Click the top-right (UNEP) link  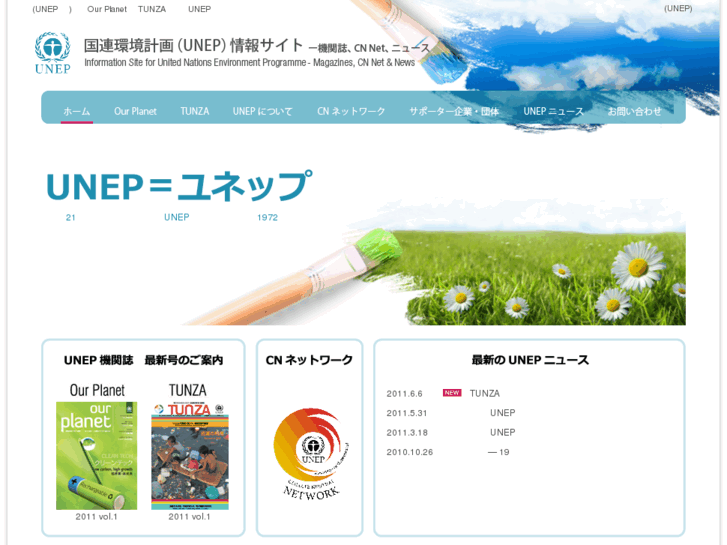(x=678, y=8)
